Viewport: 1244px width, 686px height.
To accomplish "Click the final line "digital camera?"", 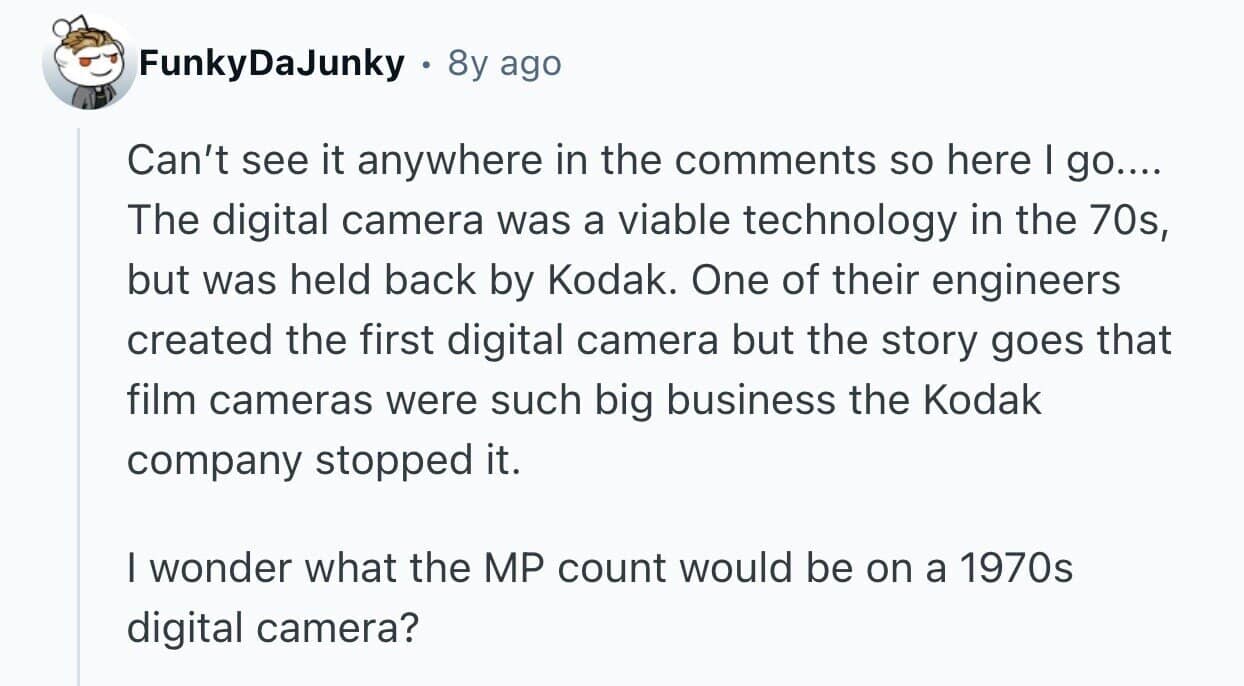I will (270, 628).
